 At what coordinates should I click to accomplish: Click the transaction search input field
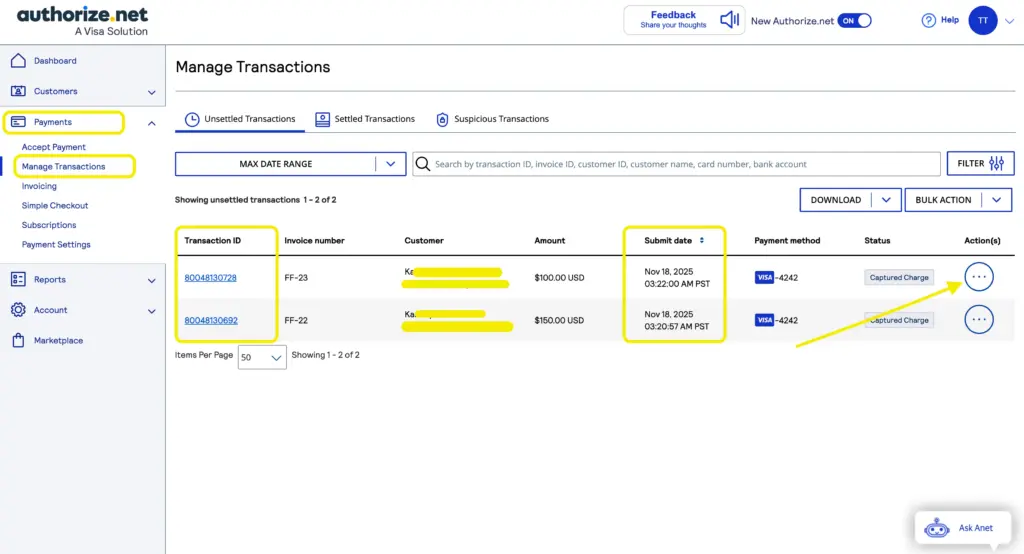pos(677,164)
